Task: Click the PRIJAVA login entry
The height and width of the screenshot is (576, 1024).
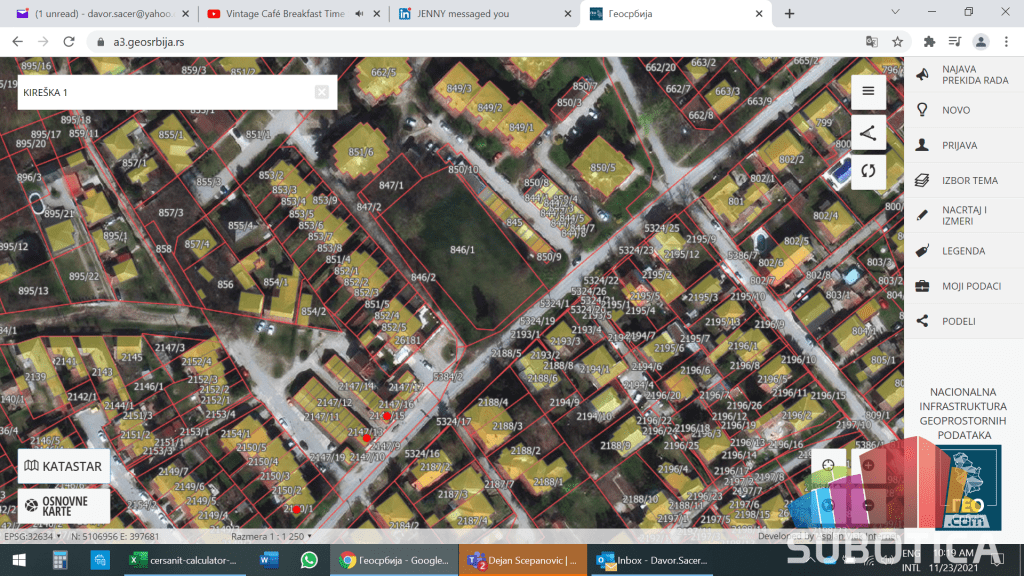Action: [959, 145]
